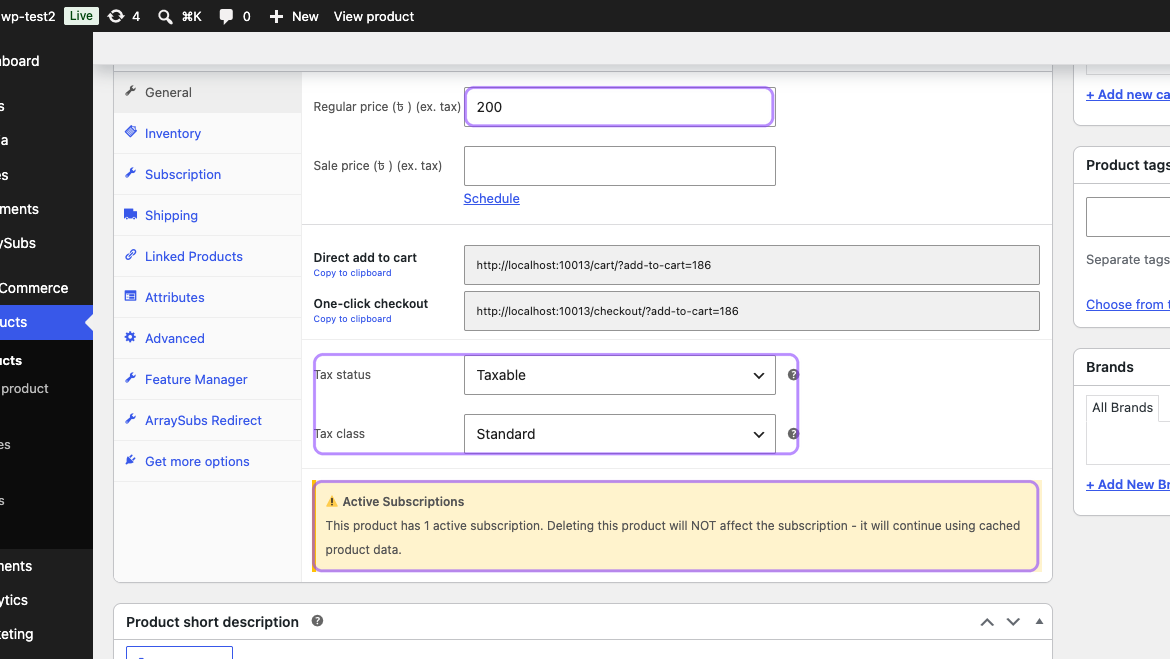Screen dimensions: 1170x659
Task: Click the Advanced gear icon
Action: pyautogui.click(x=131, y=337)
